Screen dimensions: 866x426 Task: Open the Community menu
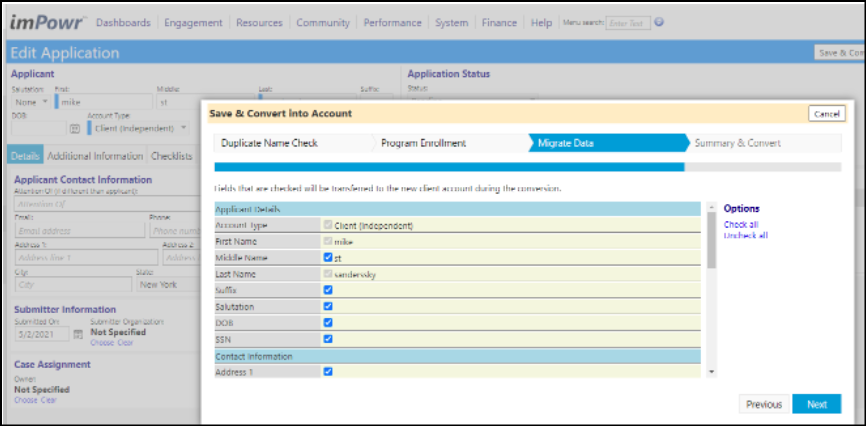(x=323, y=23)
